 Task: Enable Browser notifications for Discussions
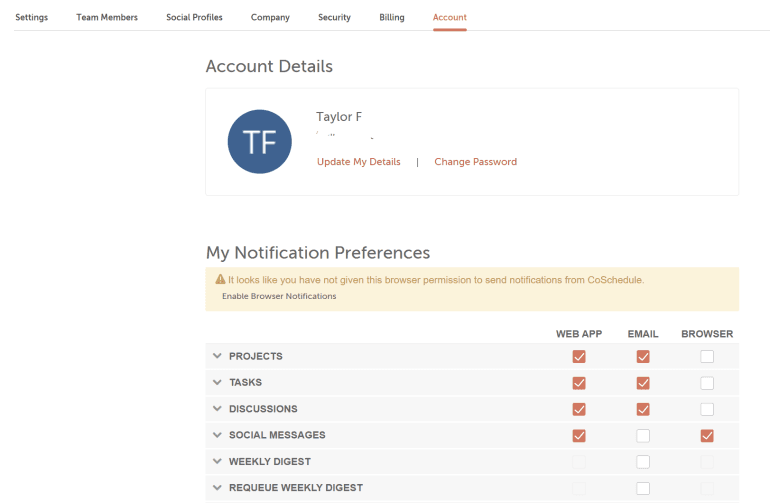point(707,409)
